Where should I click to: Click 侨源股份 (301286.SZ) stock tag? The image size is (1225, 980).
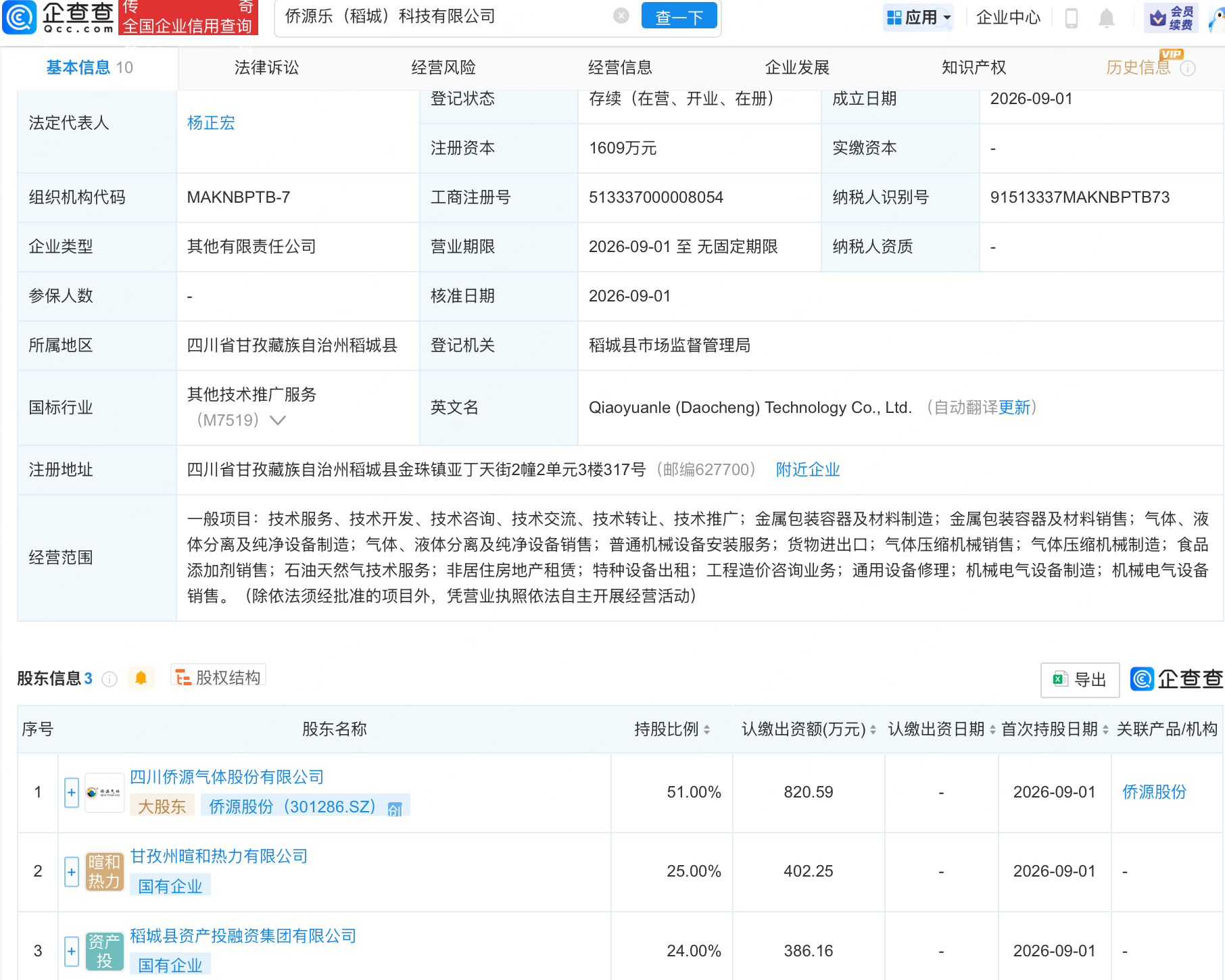click(x=305, y=806)
